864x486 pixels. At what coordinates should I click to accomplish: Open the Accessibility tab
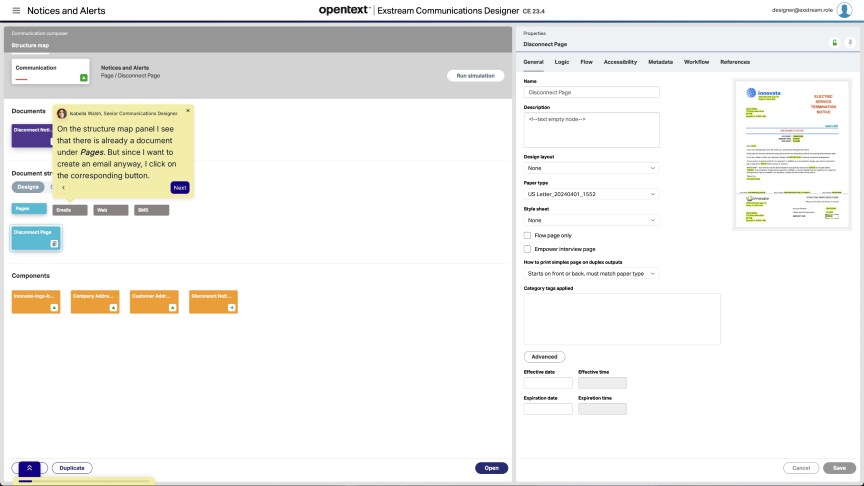[x=620, y=62]
